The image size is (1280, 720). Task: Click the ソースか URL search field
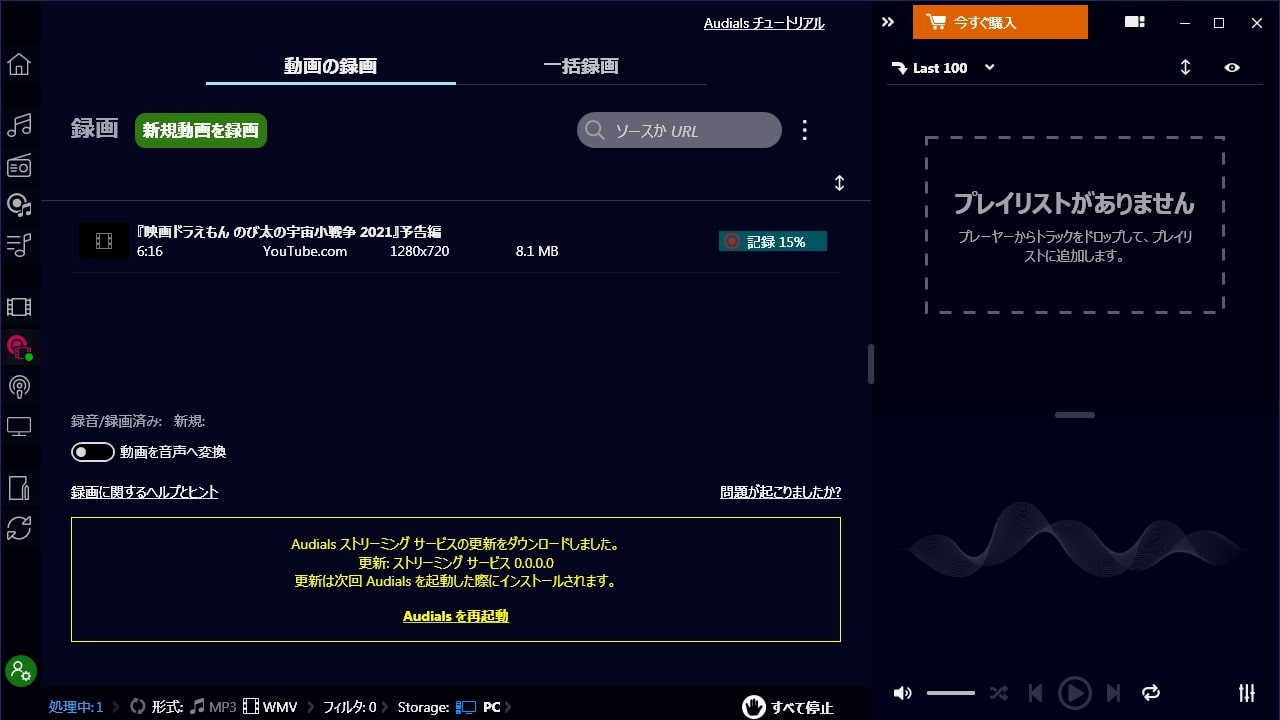(x=678, y=130)
